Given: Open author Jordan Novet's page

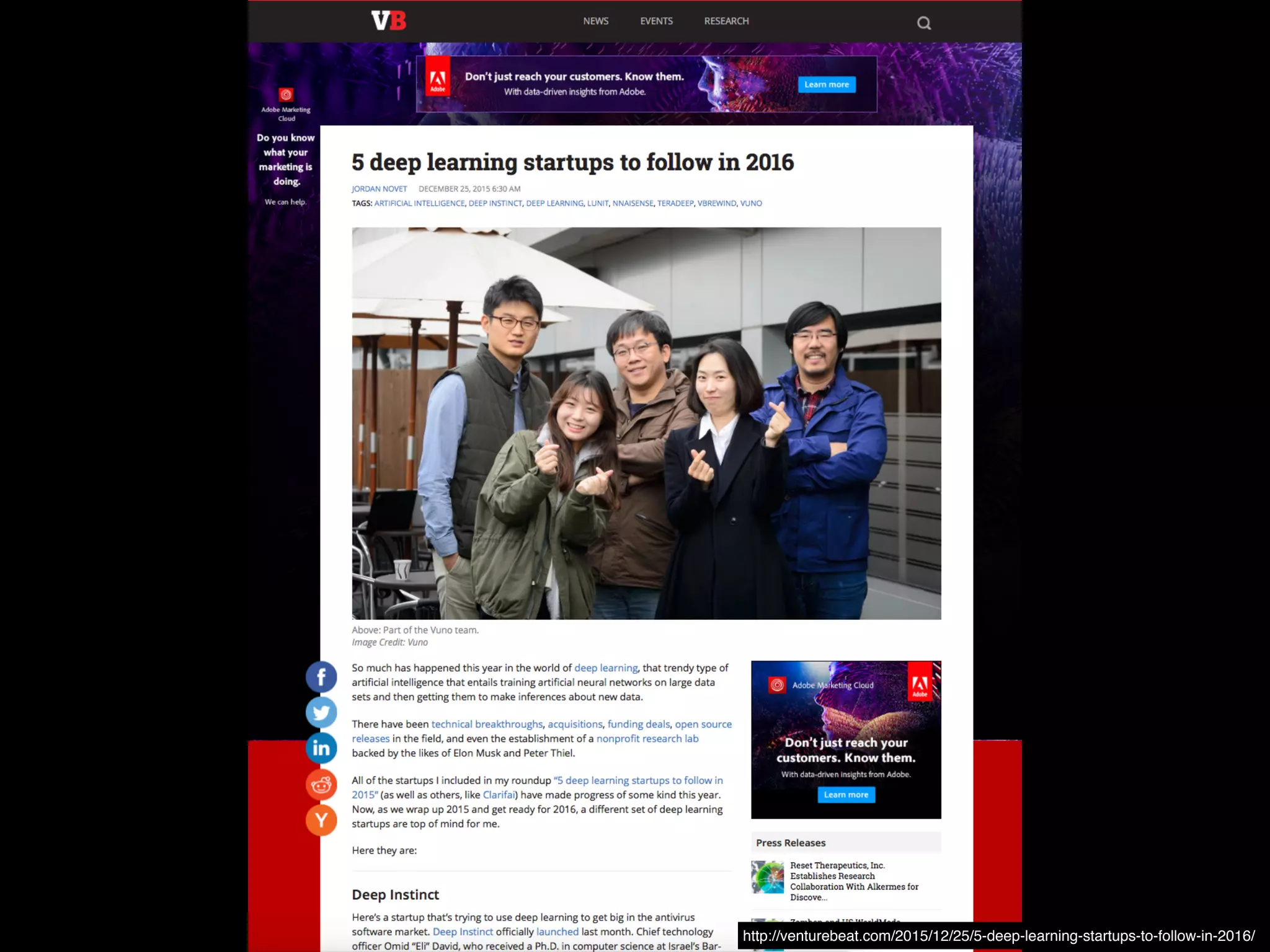Looking at the screenshot, I should 379,189.
